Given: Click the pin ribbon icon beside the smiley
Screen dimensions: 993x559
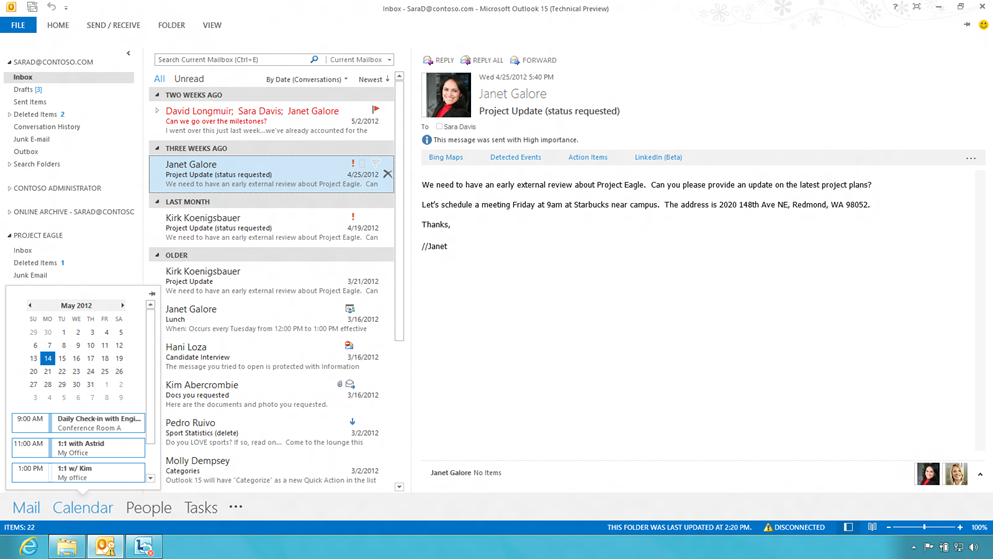Looking at the screenshot, I should 967,25.
